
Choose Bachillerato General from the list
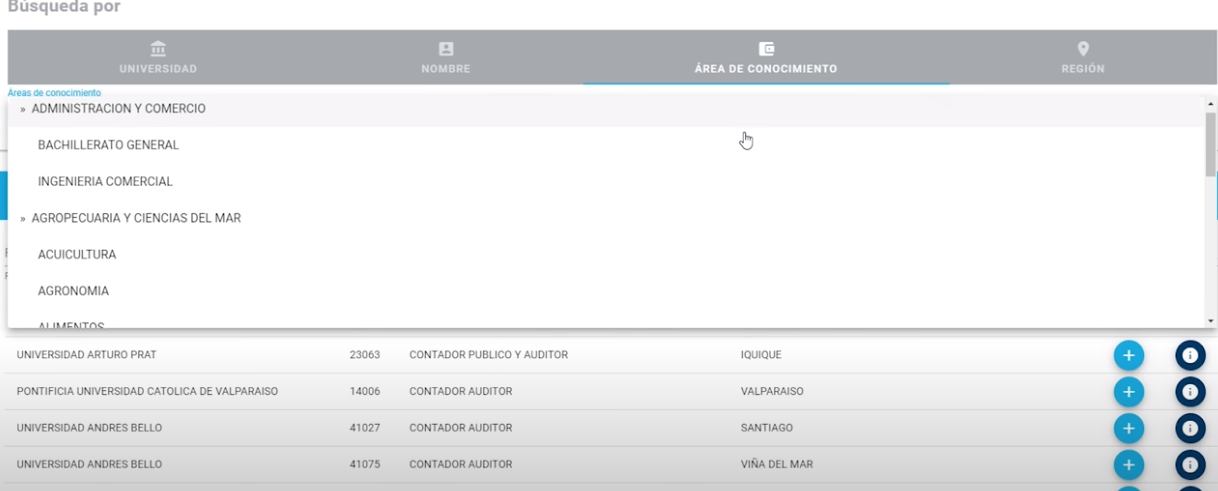[x=108, y=145]
